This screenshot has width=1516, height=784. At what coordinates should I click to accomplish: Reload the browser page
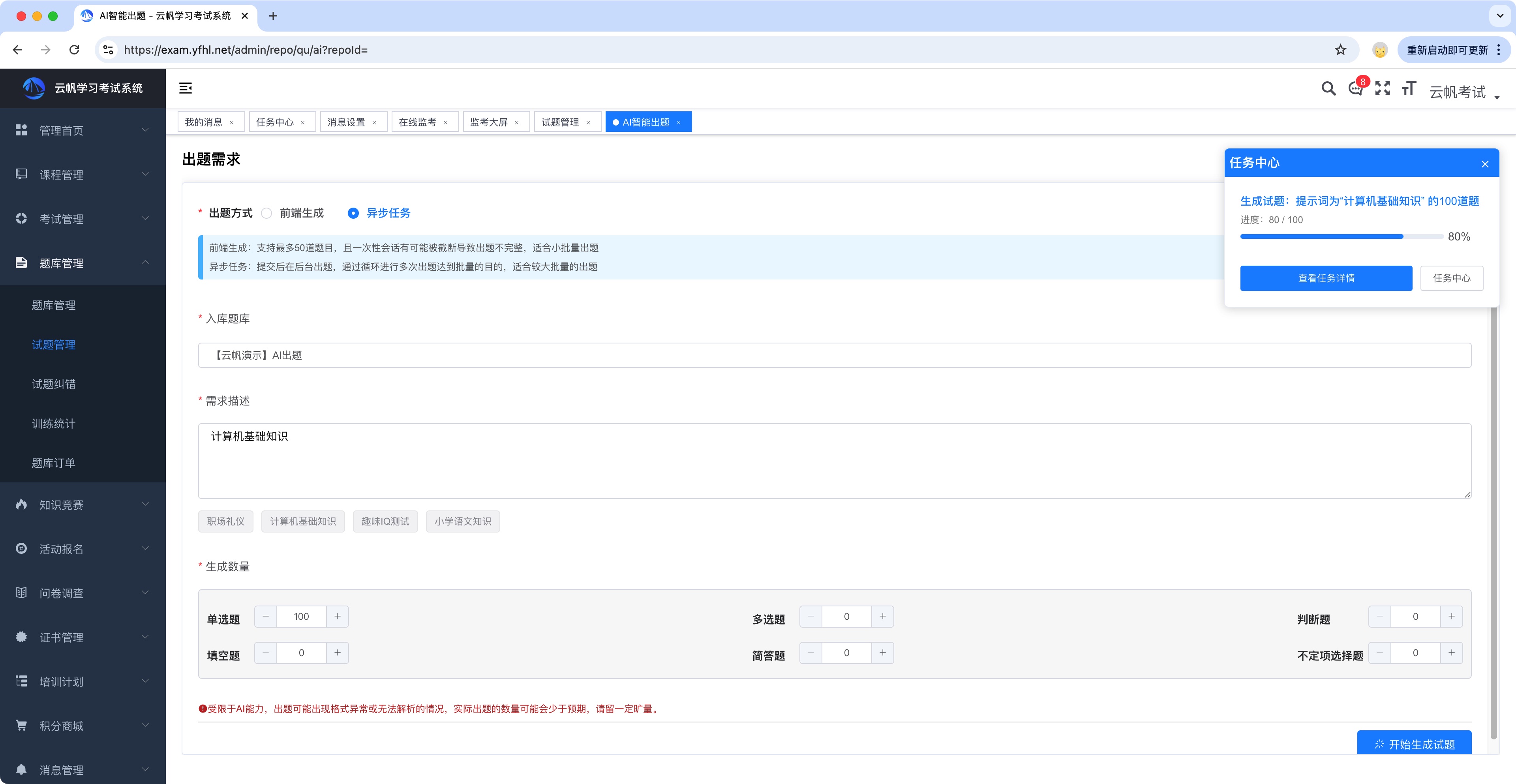pos(74,50)
